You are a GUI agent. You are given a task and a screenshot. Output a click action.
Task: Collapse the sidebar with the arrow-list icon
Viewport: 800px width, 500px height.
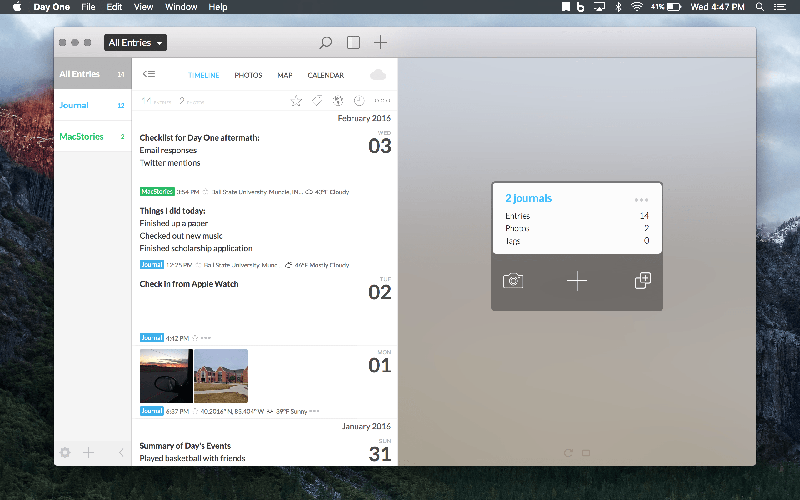[x=149, y=74]
